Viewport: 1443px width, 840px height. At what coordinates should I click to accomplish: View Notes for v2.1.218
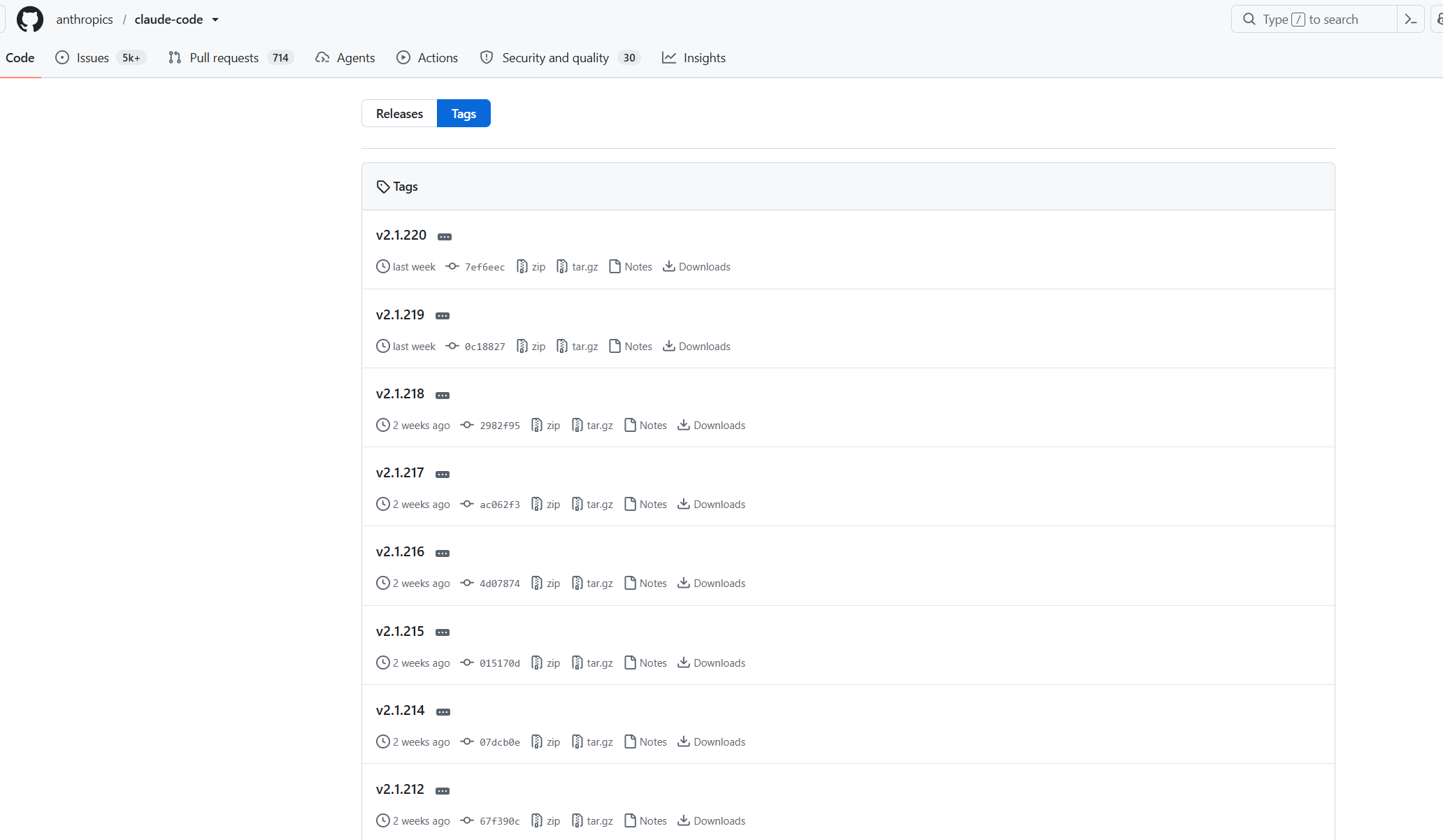click(x=645, y=426)
